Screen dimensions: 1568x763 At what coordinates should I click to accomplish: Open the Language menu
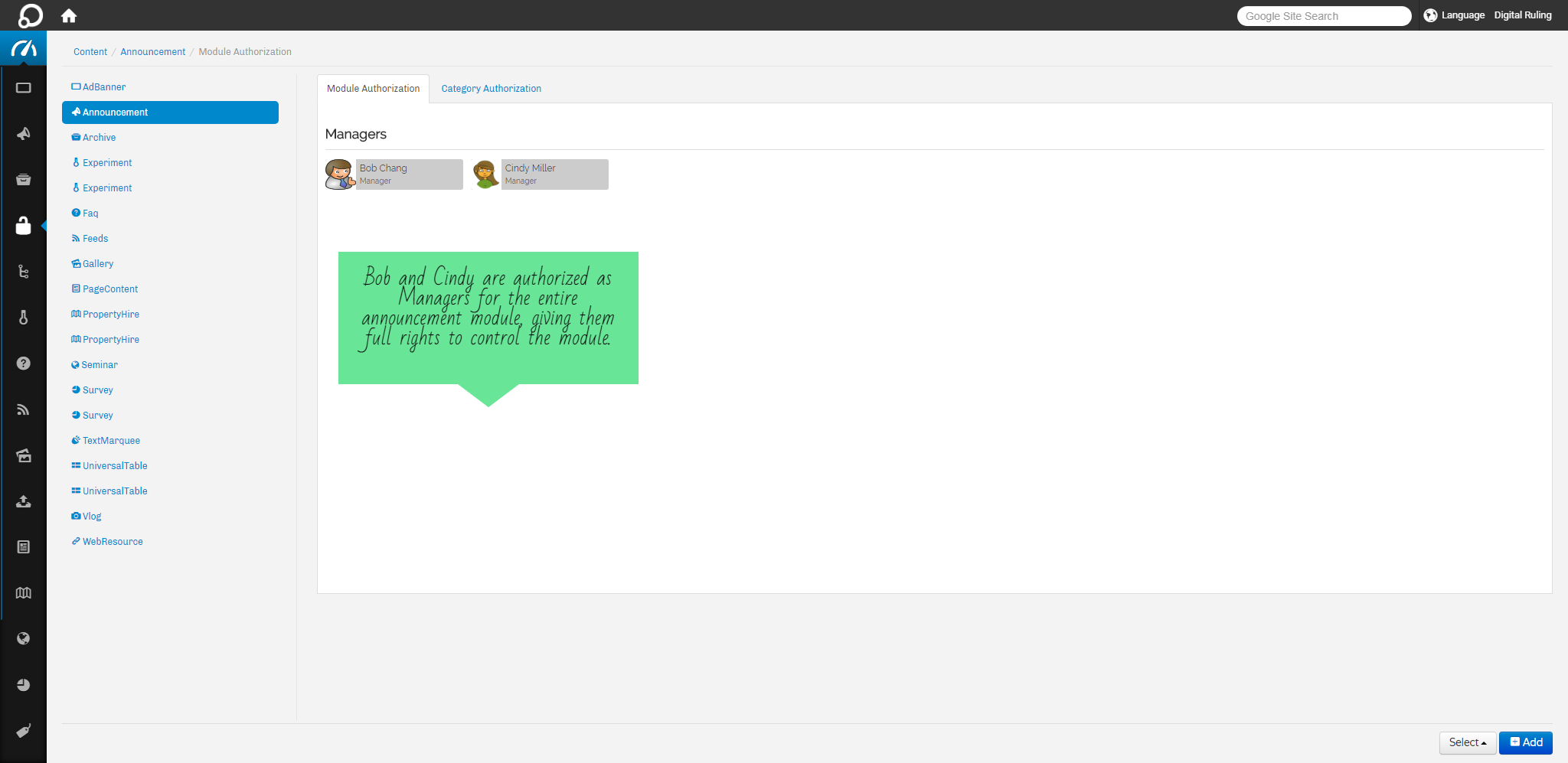coord(1454,15)
